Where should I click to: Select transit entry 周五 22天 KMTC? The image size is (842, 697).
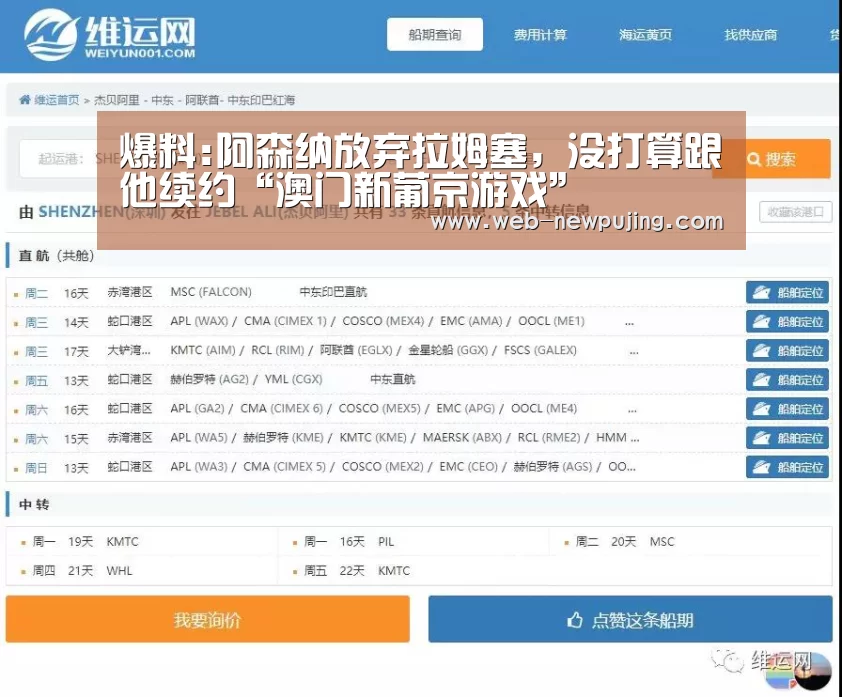click(357, 570)
